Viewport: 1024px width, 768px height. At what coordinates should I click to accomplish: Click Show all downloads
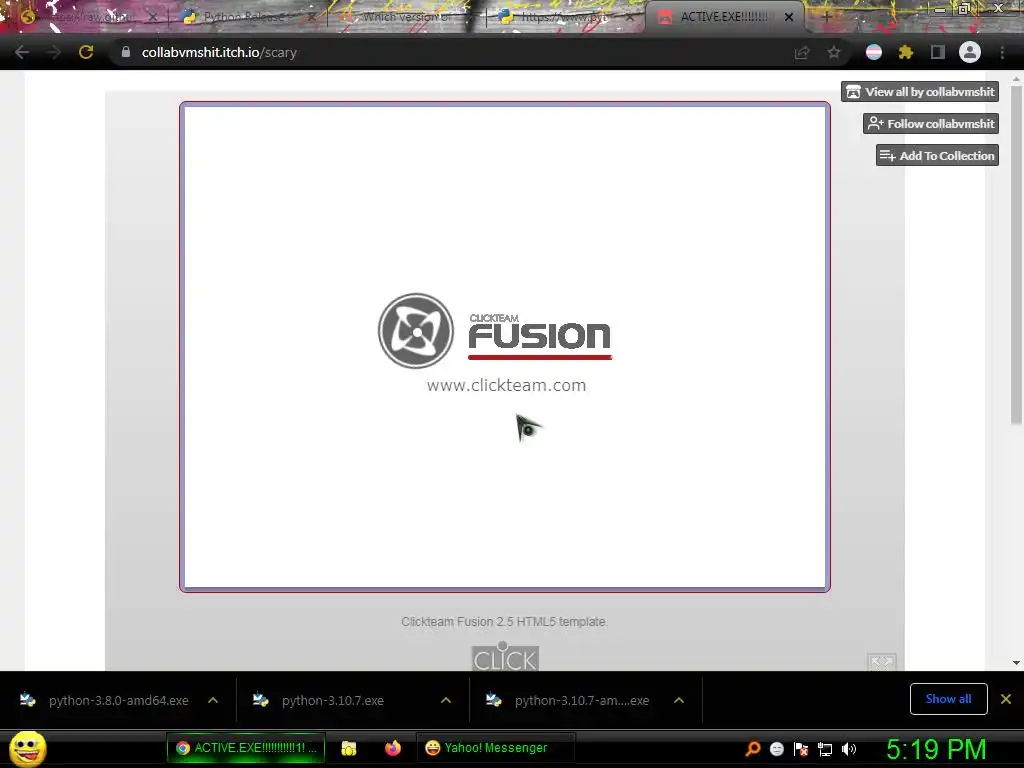[948, 699]
